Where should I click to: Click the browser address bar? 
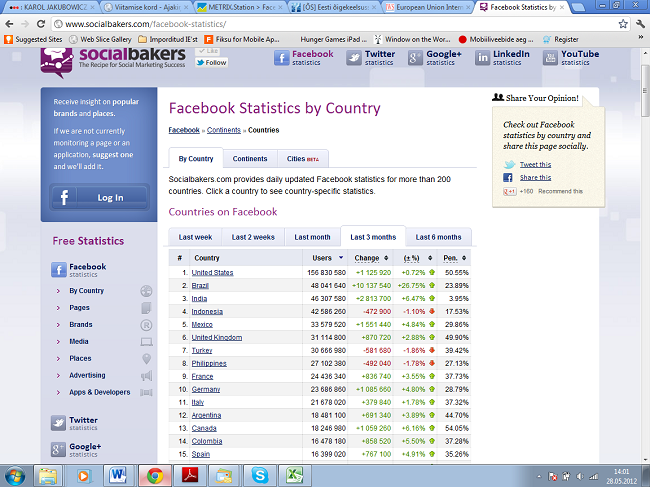(300, 23)
